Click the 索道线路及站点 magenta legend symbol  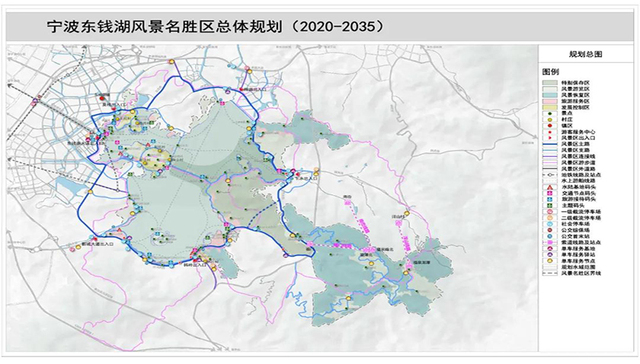point(550,242)
